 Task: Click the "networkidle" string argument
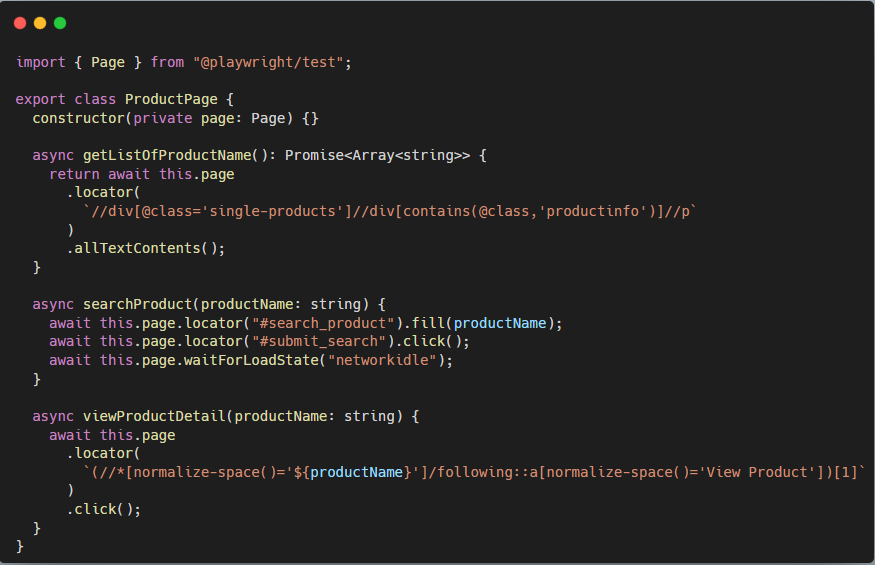click(x=385, y=360)
